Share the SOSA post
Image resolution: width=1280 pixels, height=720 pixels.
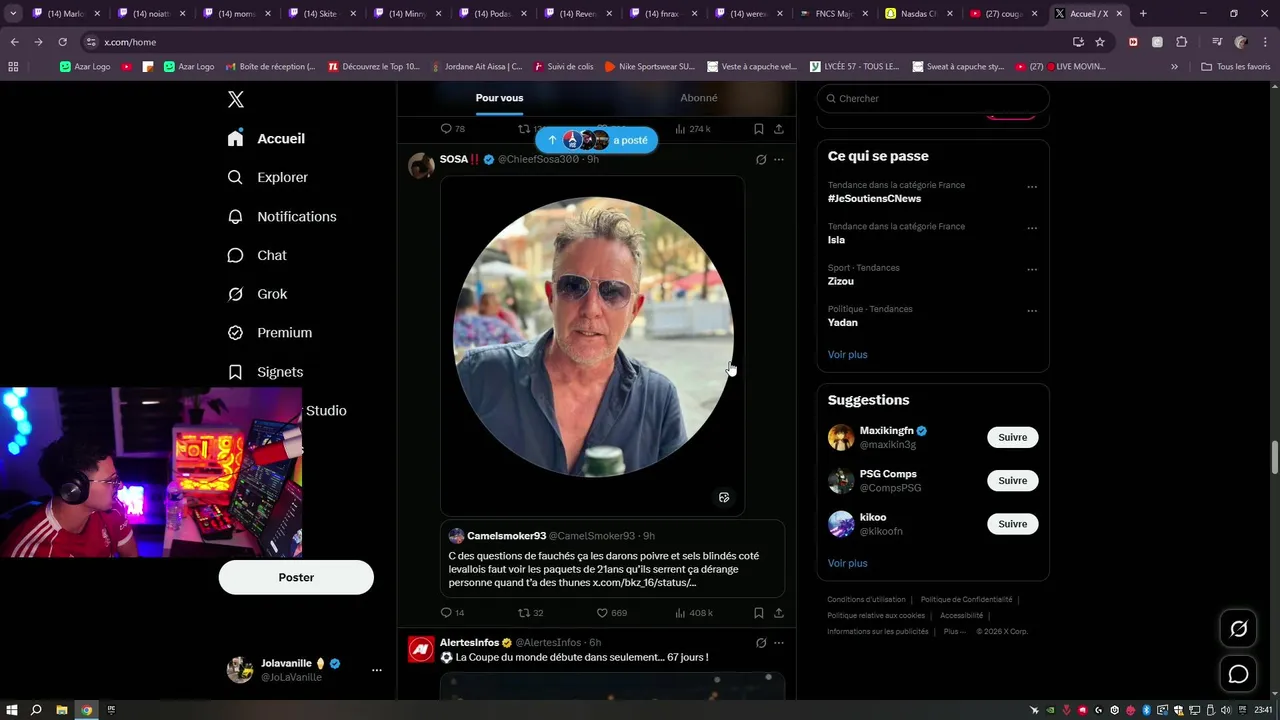tap(779, 612)
